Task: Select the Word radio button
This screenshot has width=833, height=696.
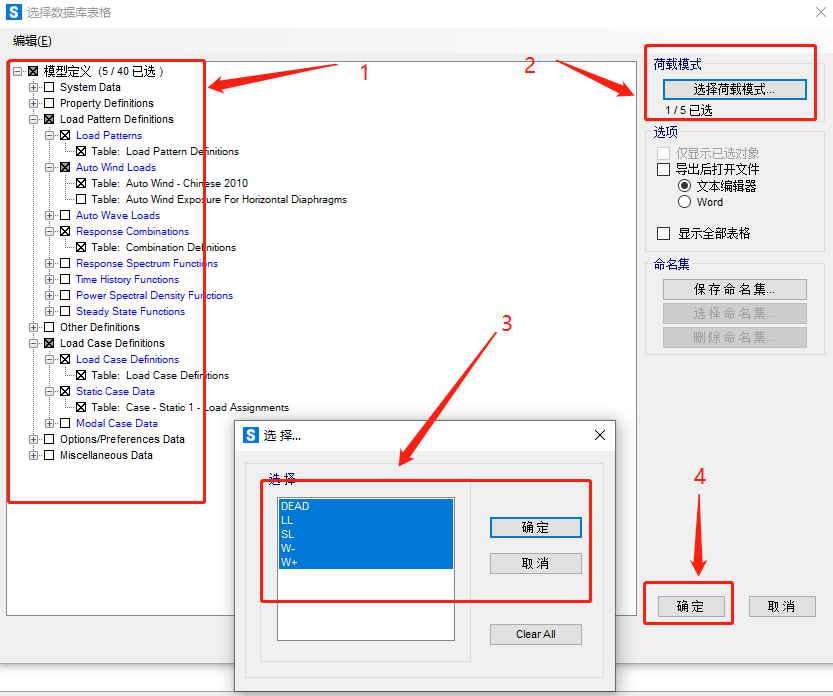Action: [684, 202]
